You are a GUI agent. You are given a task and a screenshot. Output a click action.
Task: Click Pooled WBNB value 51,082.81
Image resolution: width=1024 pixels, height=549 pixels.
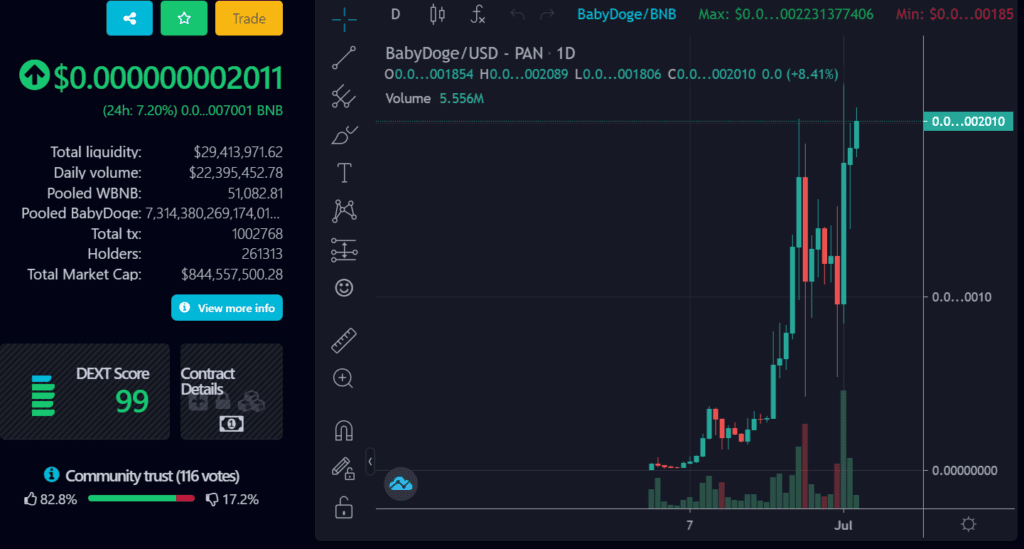click(255, 193)
